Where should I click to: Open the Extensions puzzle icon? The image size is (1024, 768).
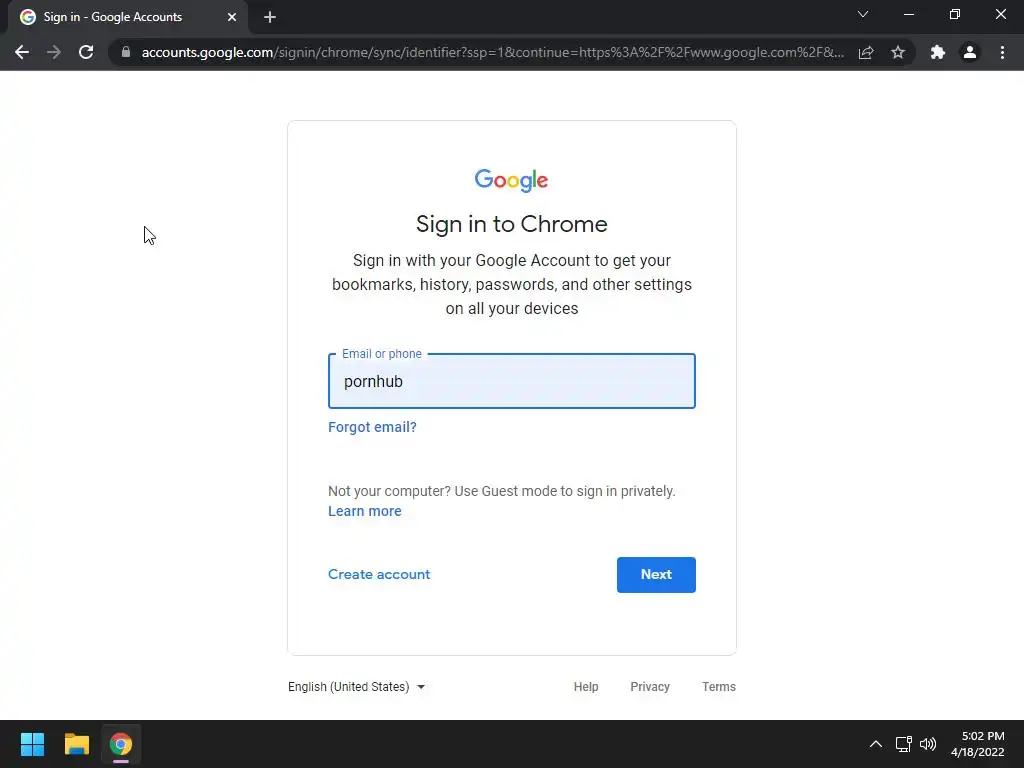(938, 52)
